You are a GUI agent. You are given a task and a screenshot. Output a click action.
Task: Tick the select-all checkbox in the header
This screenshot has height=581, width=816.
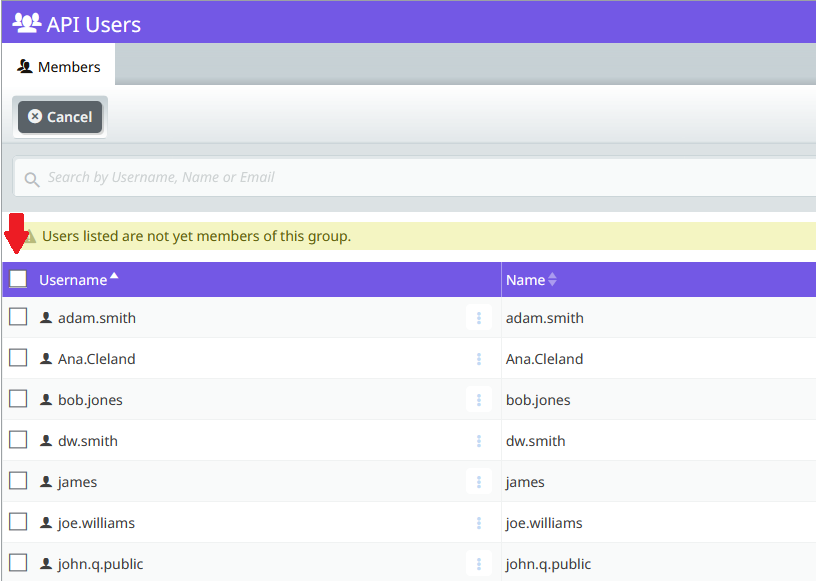[x=18, y=279]
